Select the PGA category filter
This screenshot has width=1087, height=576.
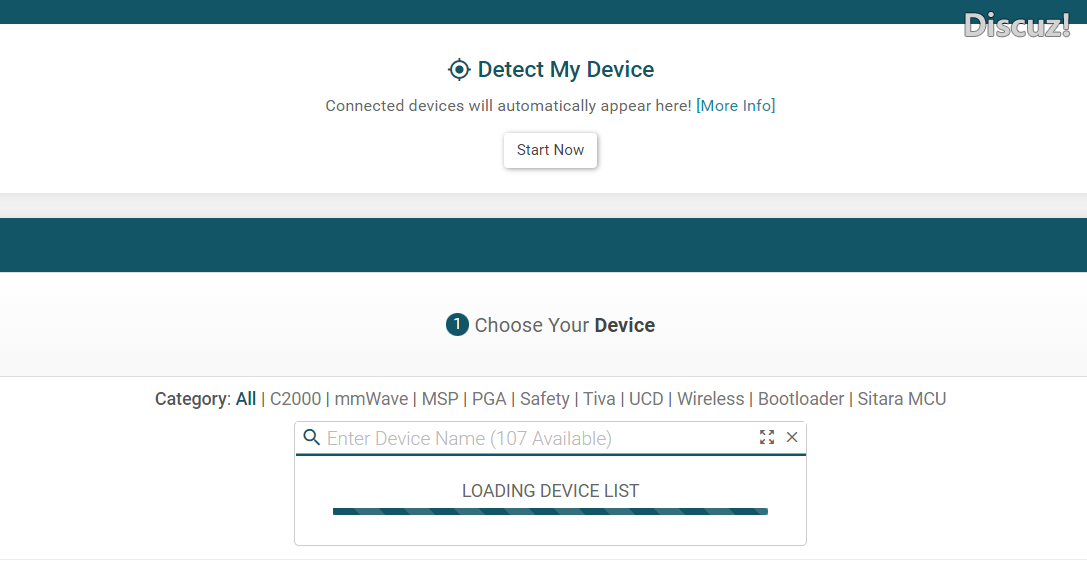(489, 399)
